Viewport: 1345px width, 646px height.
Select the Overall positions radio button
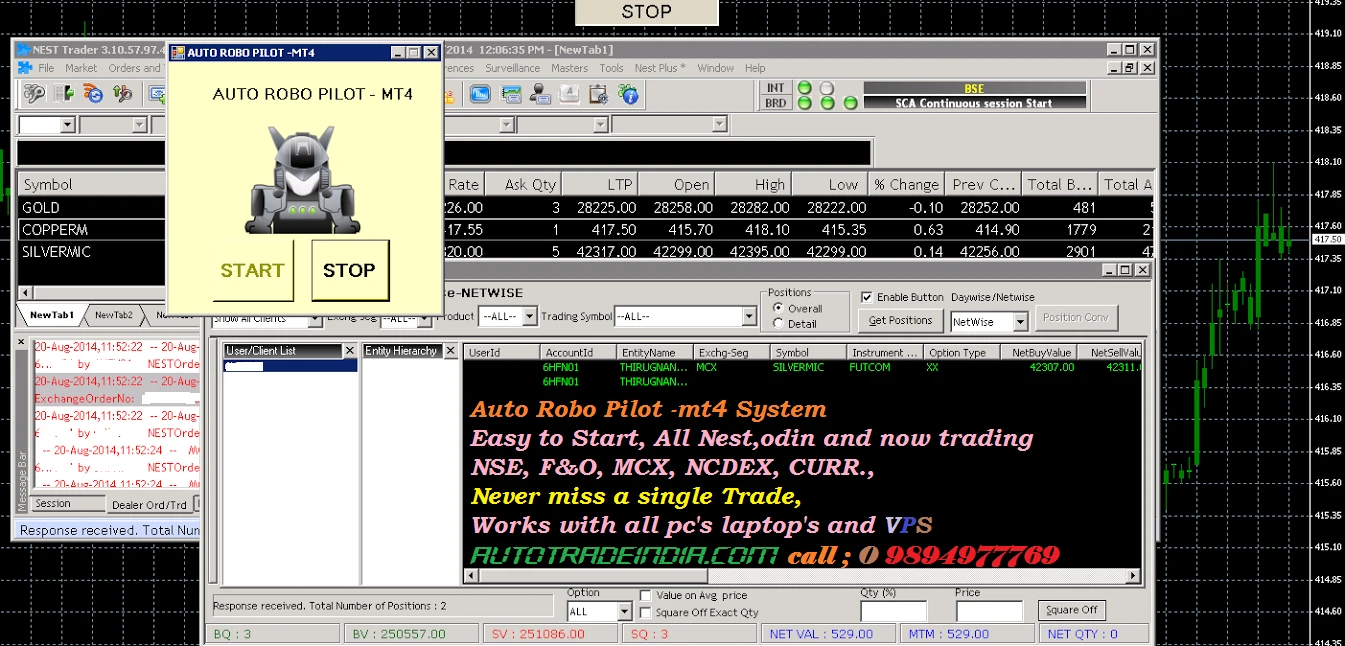pos(779,309)
